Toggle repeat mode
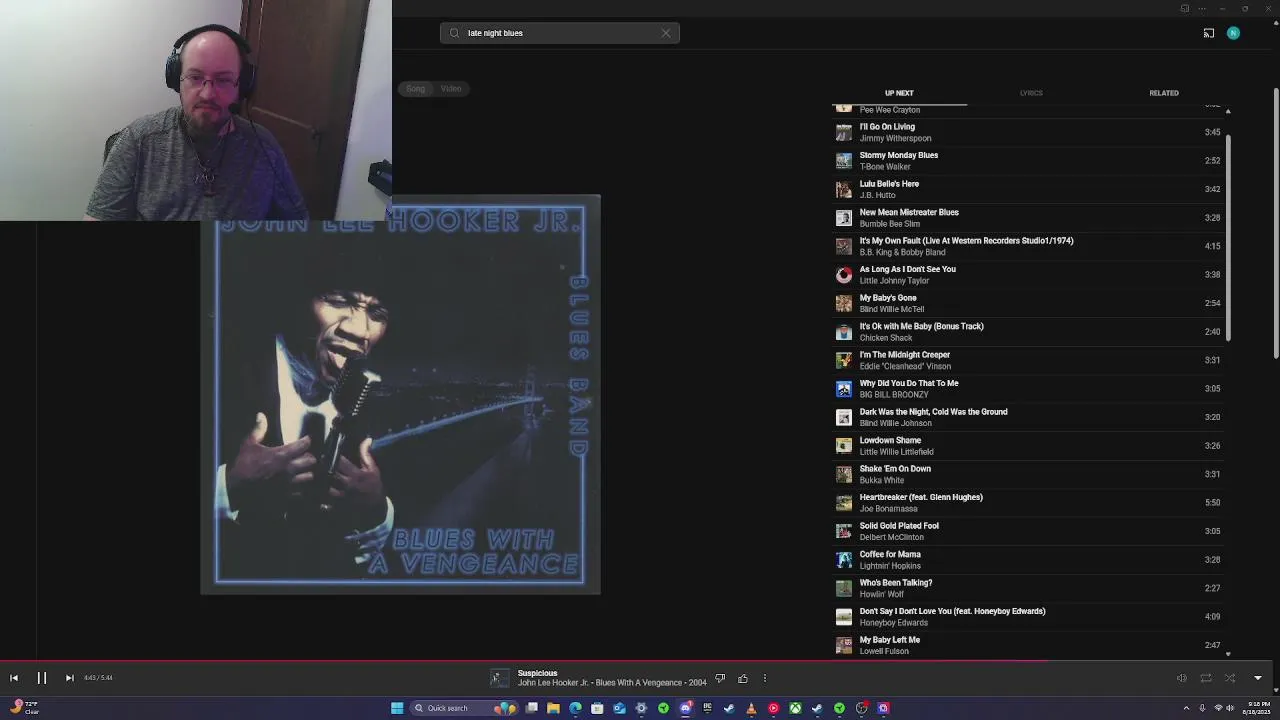This screenshot has height=720, width=1280. click(1206, 678)
